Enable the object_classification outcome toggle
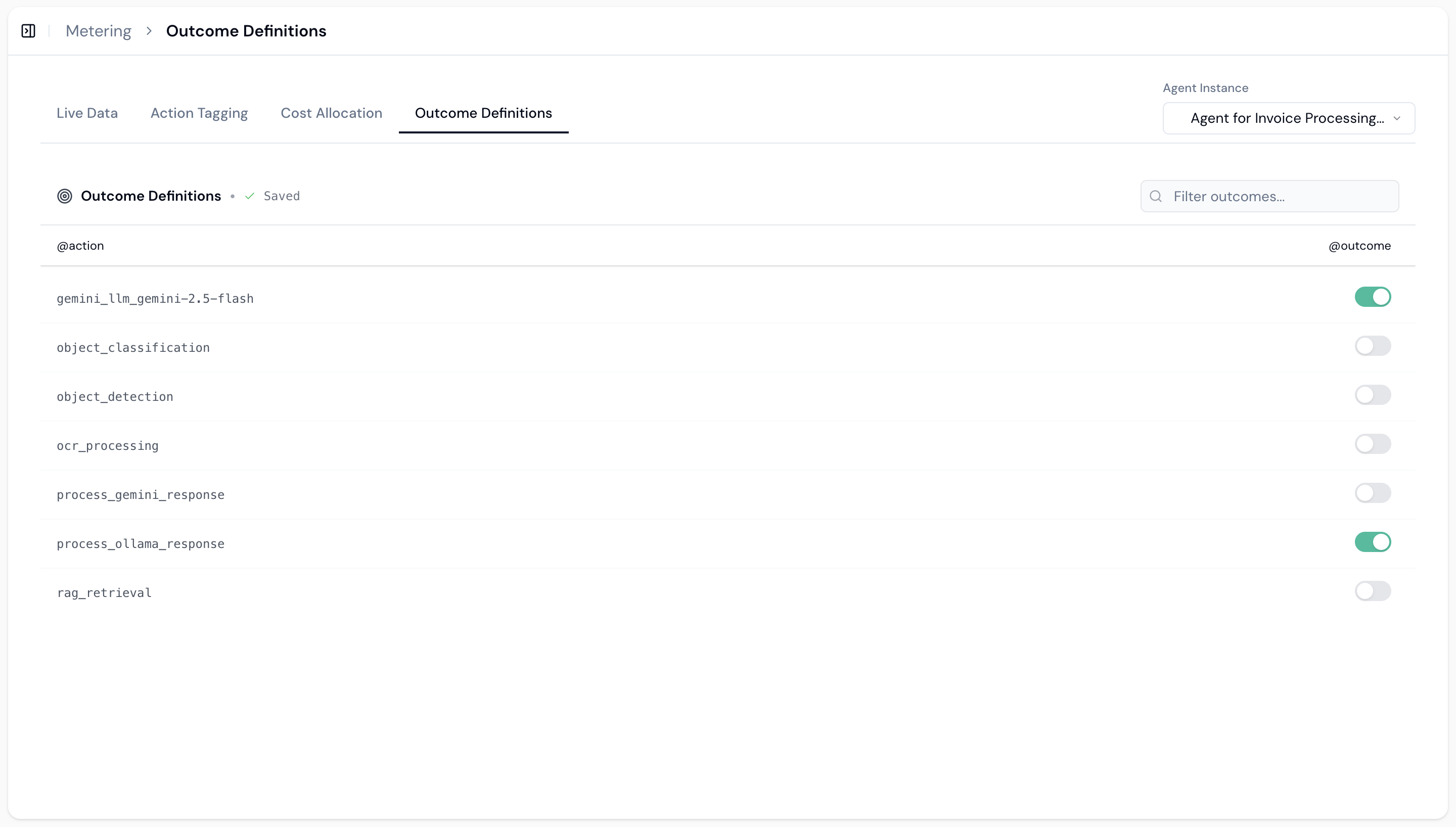 click(x=1373, y=345)
